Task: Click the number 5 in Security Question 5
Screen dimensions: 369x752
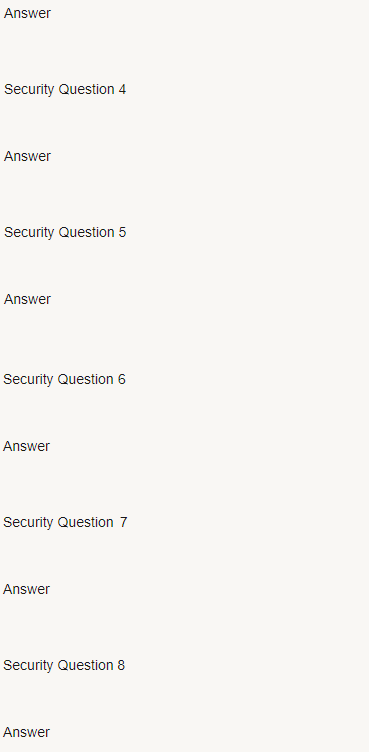Action: (x=122, y=233)
